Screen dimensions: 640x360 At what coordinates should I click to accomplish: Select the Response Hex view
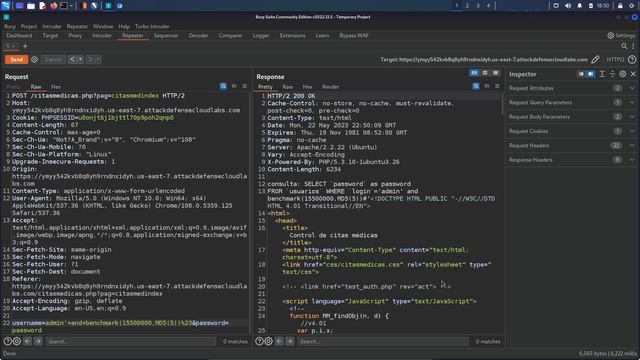coord(307,87)
